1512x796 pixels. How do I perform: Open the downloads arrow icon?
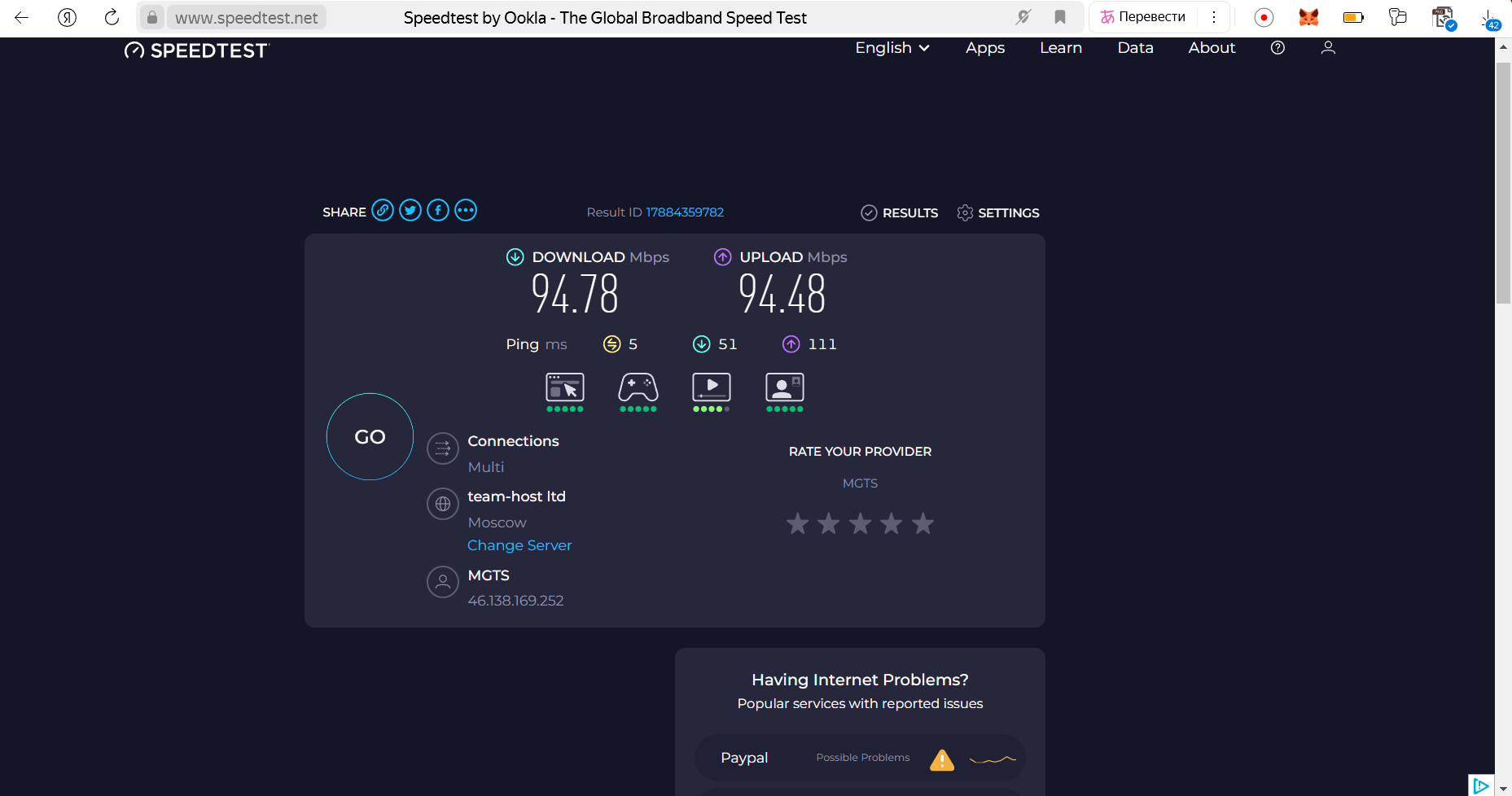(1489, 18)
